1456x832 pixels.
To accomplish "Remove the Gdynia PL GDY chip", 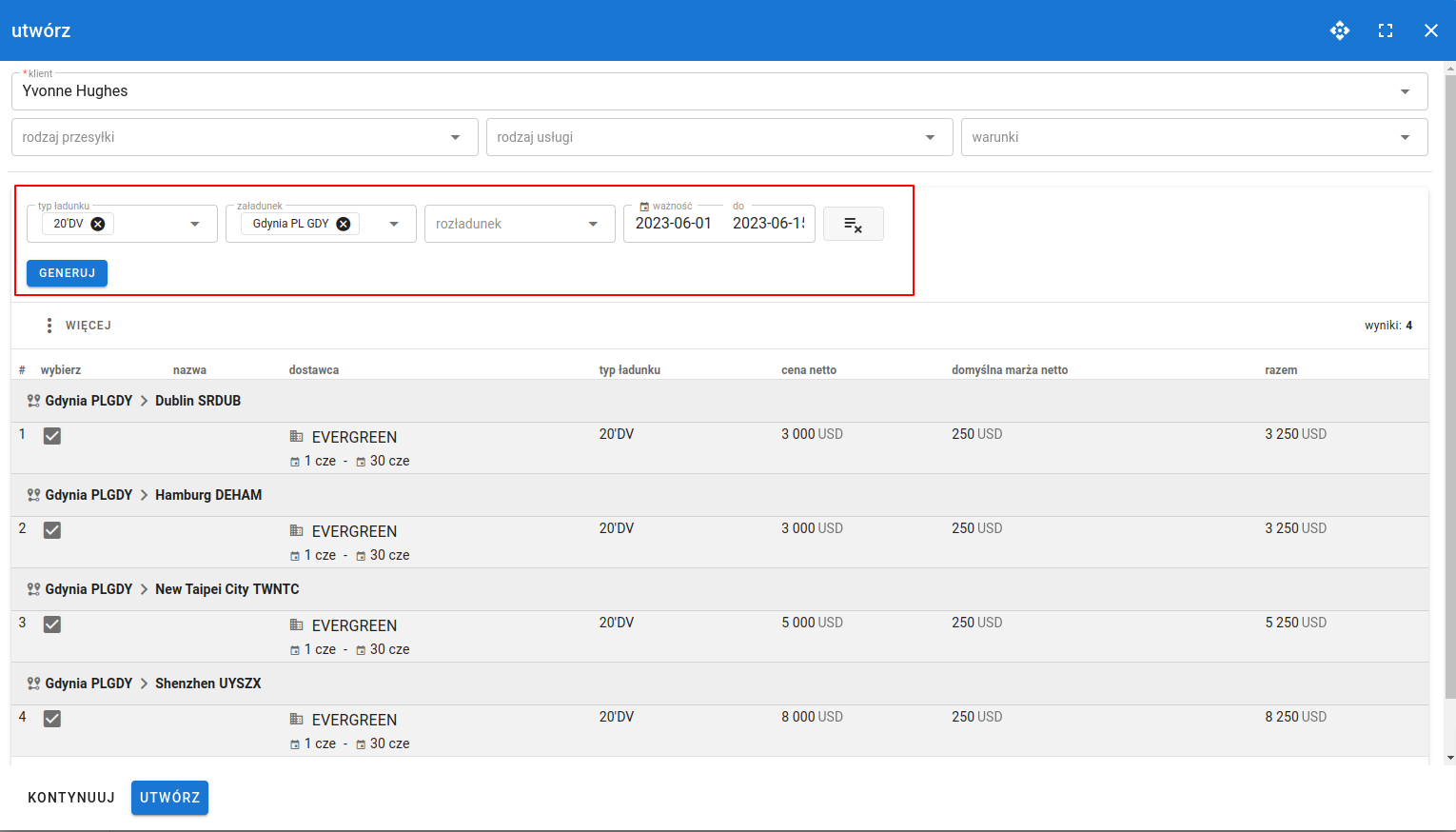I will tap(344, 224).
